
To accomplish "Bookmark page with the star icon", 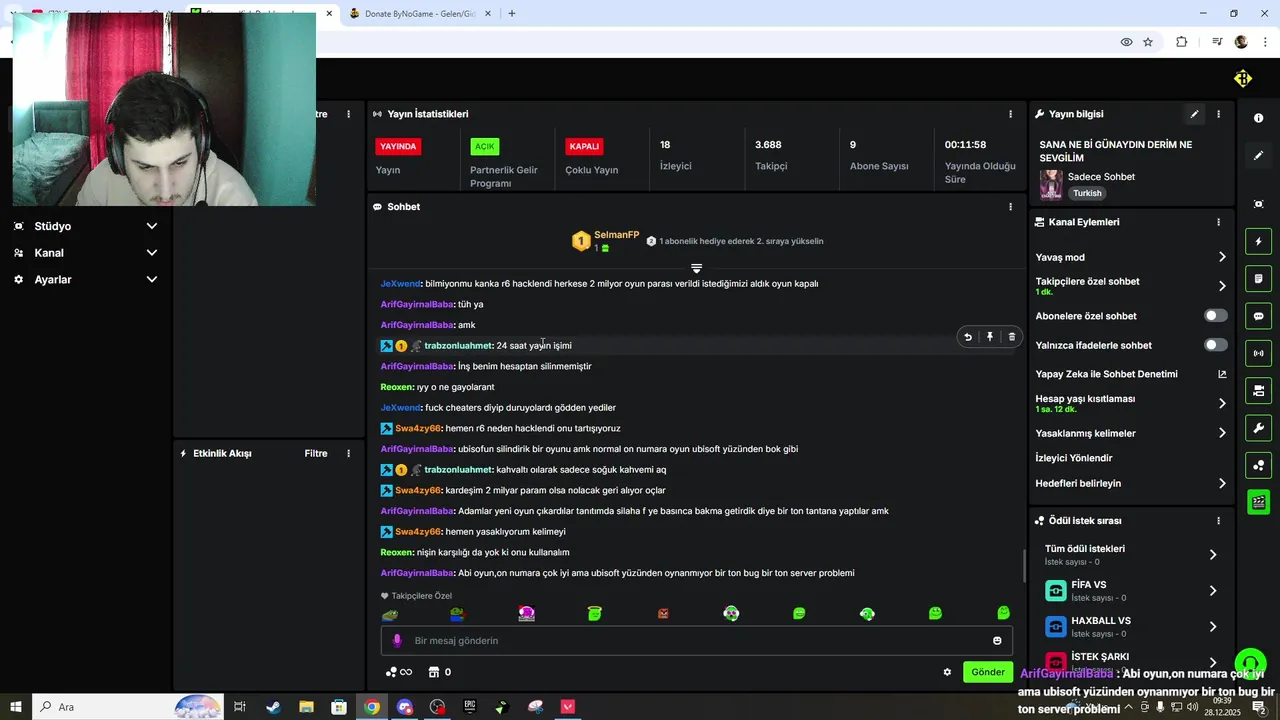I will pyautogui.click(x=1148, y=42).
